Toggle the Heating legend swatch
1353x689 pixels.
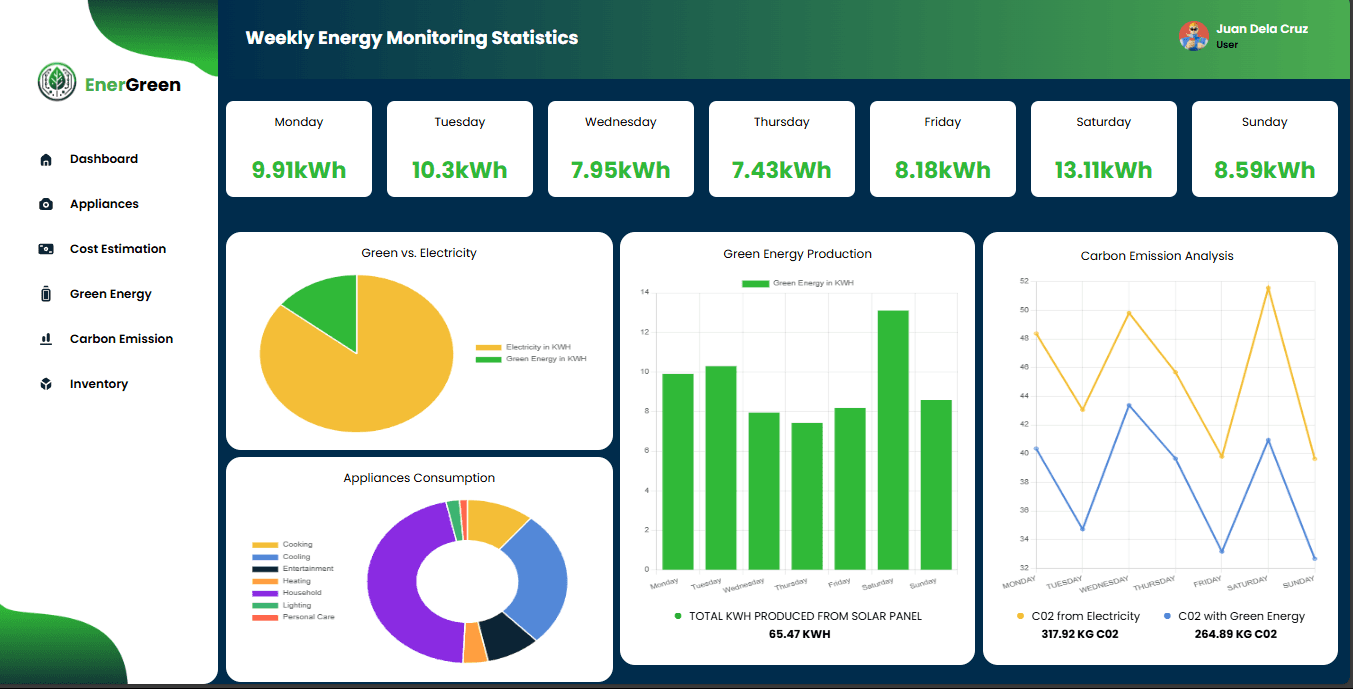[265, 581]
